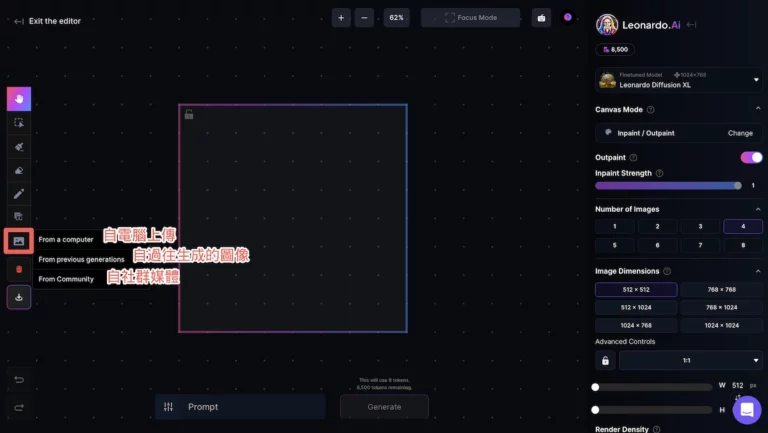This screenshot has width=768, height=433.
Task: Choose From a computer upload option
Action: point(66,240)
